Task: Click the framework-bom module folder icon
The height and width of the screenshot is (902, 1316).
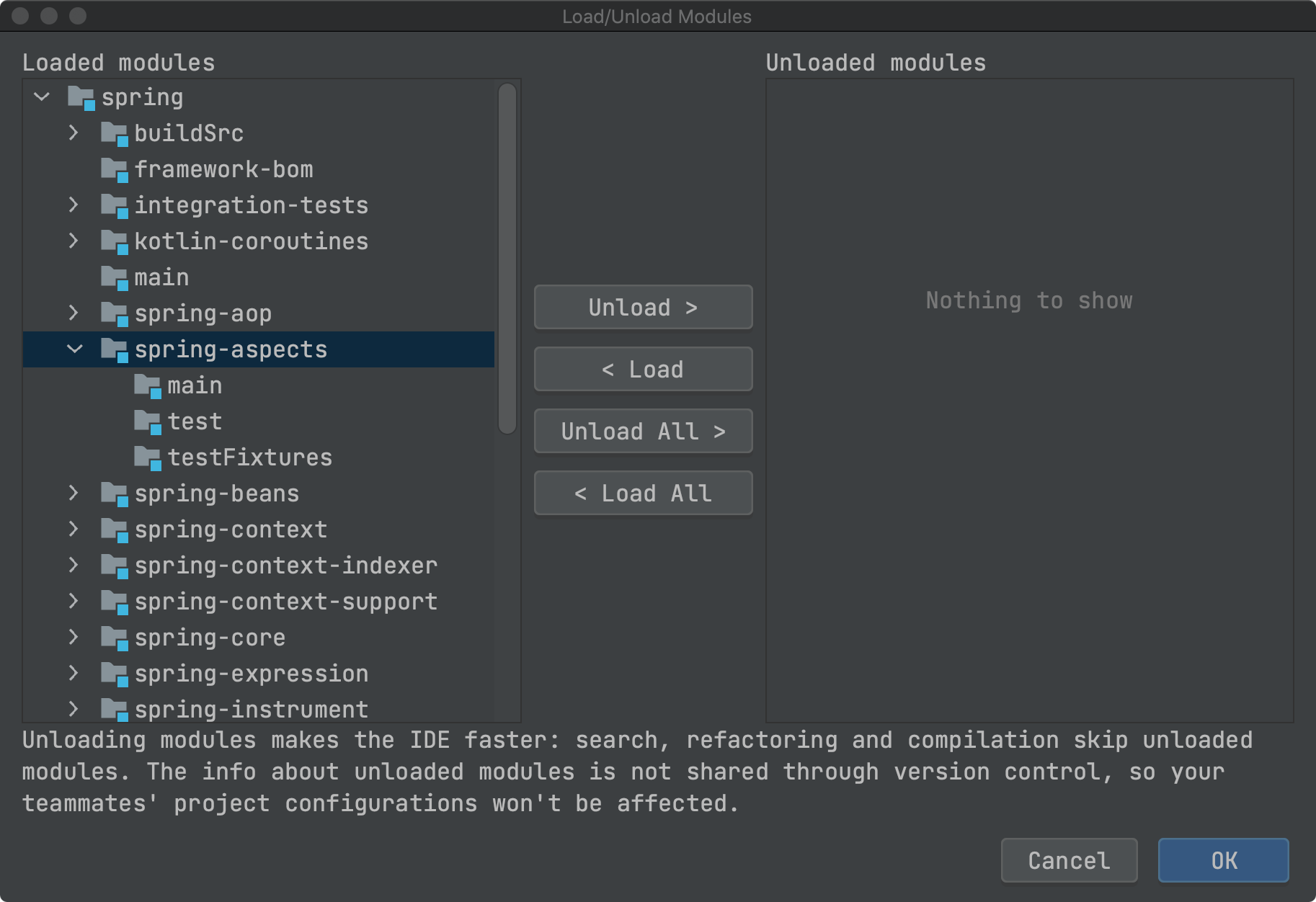Action: click(114, 169)
